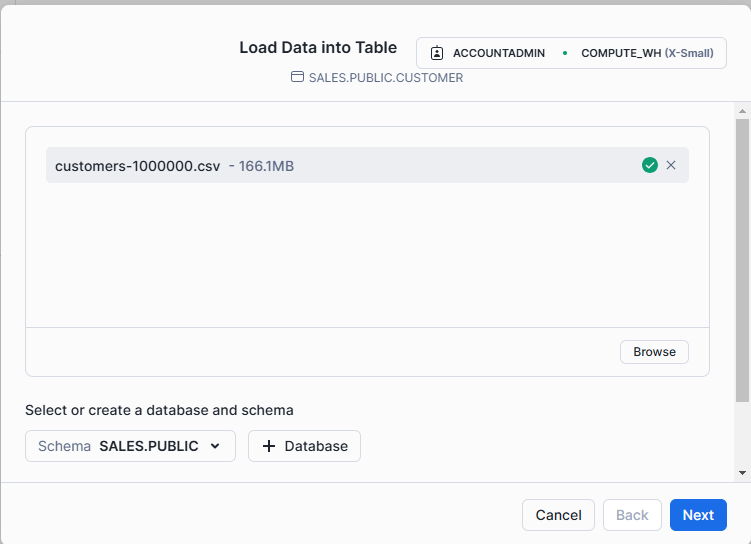Click the Database button label
Viewport: 751px width, 544px height.
click(x=316, y=446)
